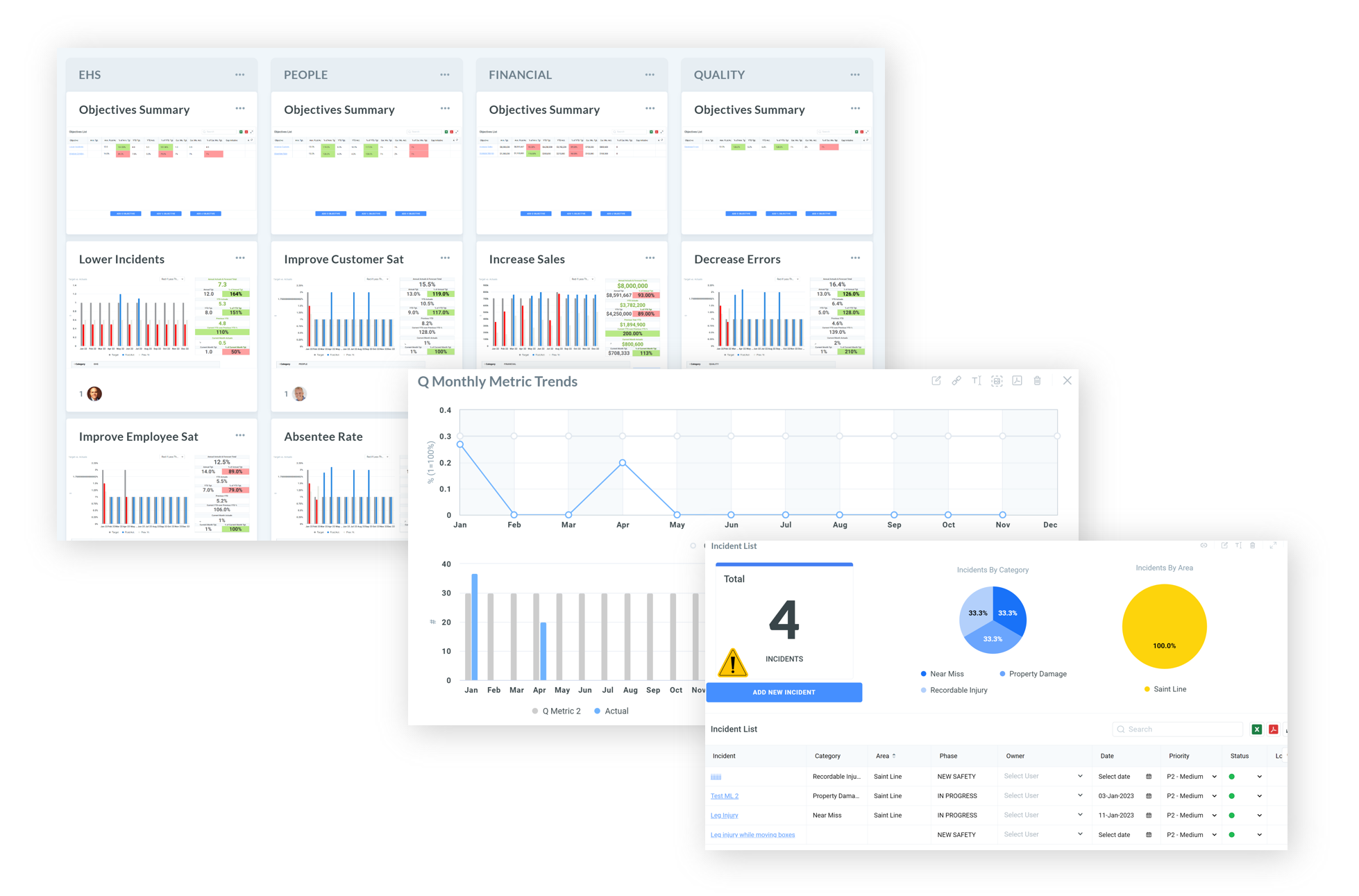Image resolution: width=1359 pixels, height=896 pixels.
Task: Open the Improve Customer Sat card options menu
Action: click(445, 258)
